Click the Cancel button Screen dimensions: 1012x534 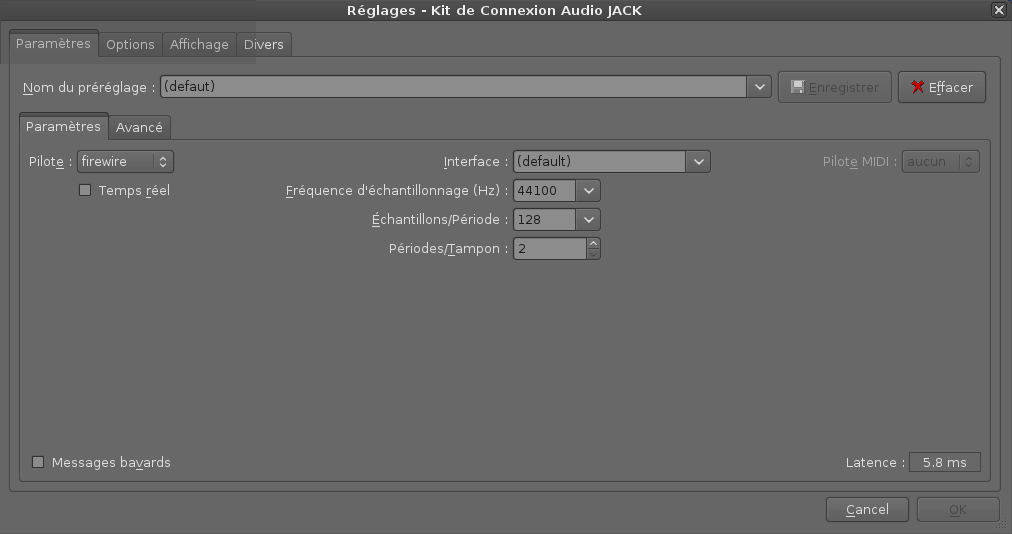coord(867,509)
